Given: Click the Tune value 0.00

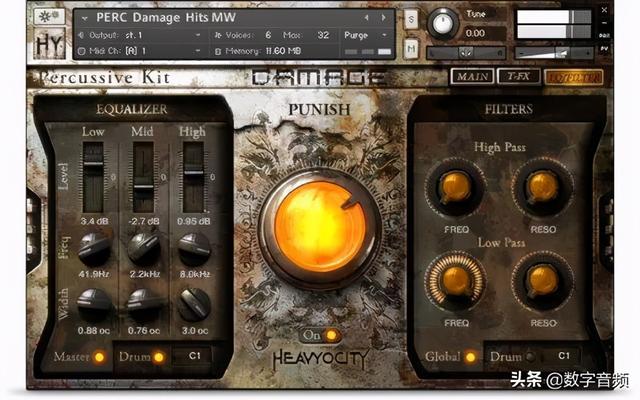Looking at the screenshot, I should point(476,33).
